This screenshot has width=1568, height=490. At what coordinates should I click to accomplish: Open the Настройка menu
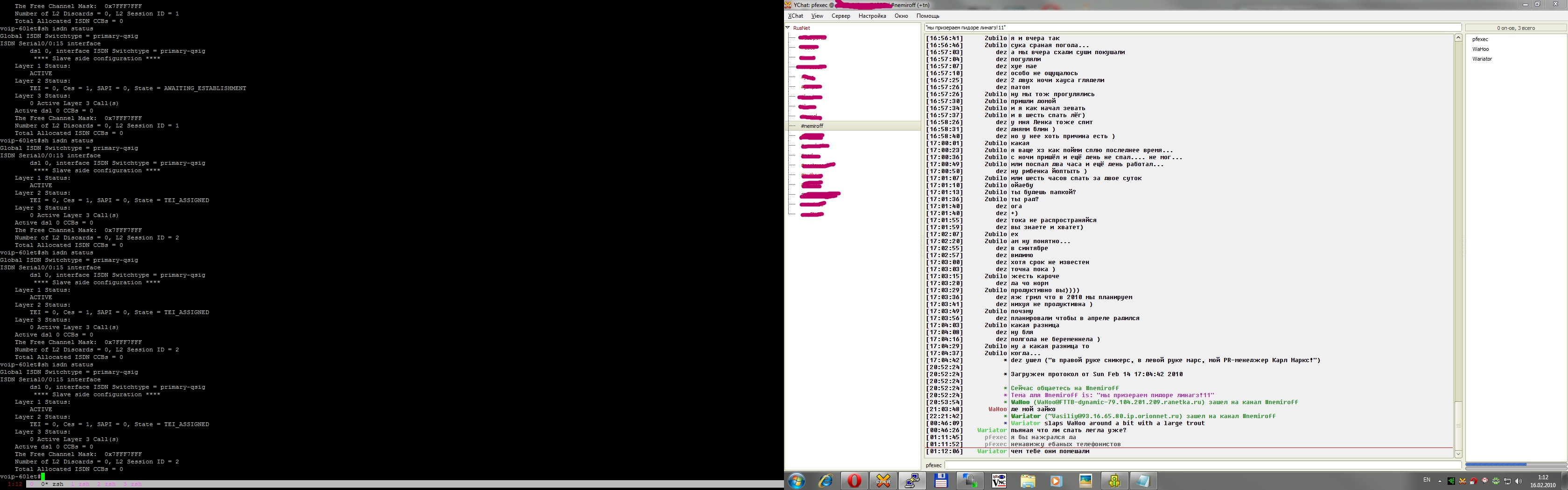point(872,16)
